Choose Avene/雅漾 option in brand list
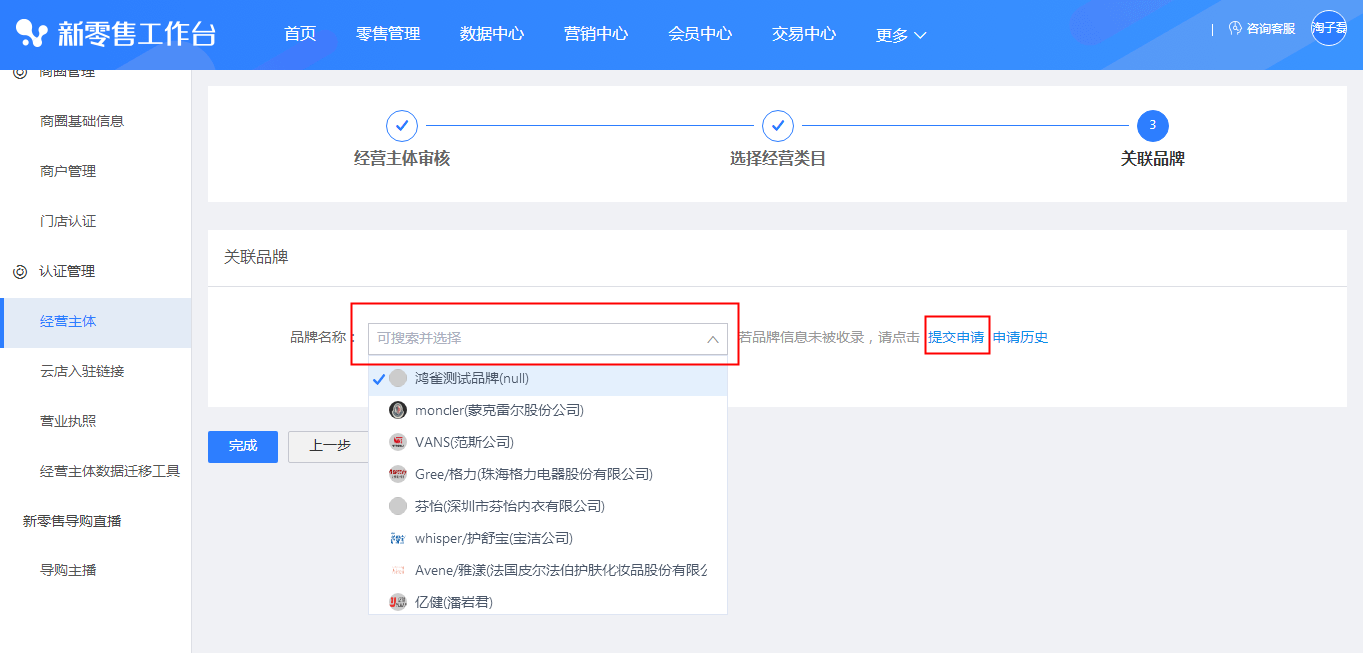 548,570
